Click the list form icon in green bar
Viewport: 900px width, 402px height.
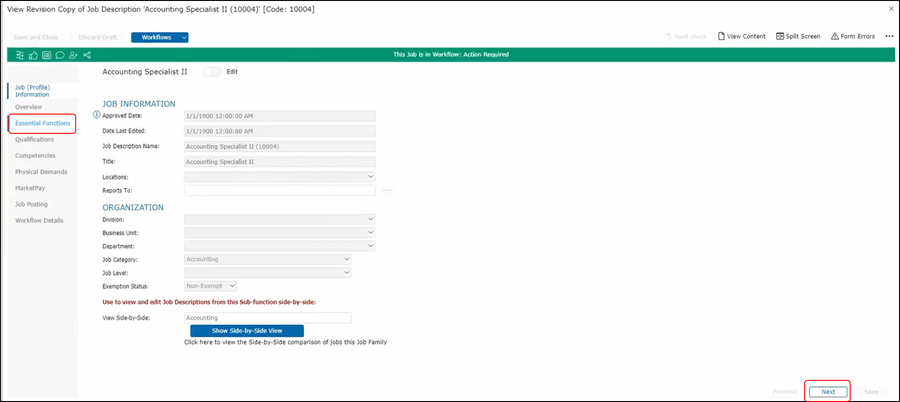(x=47, y=55)
